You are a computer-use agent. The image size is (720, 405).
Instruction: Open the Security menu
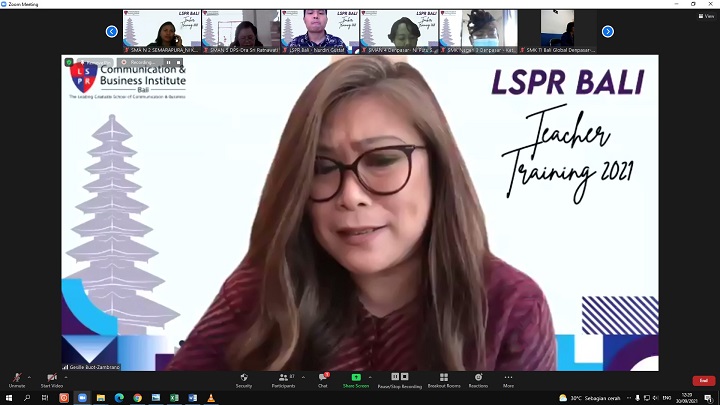click(244, 380)
